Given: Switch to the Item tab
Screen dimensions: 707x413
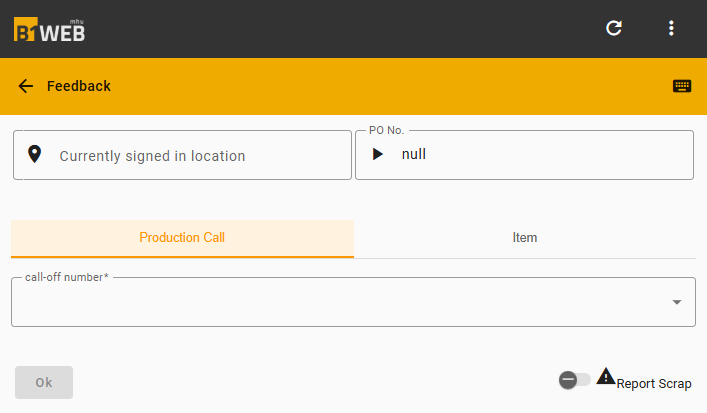Looking at the screenshot, I should (525, 238).
